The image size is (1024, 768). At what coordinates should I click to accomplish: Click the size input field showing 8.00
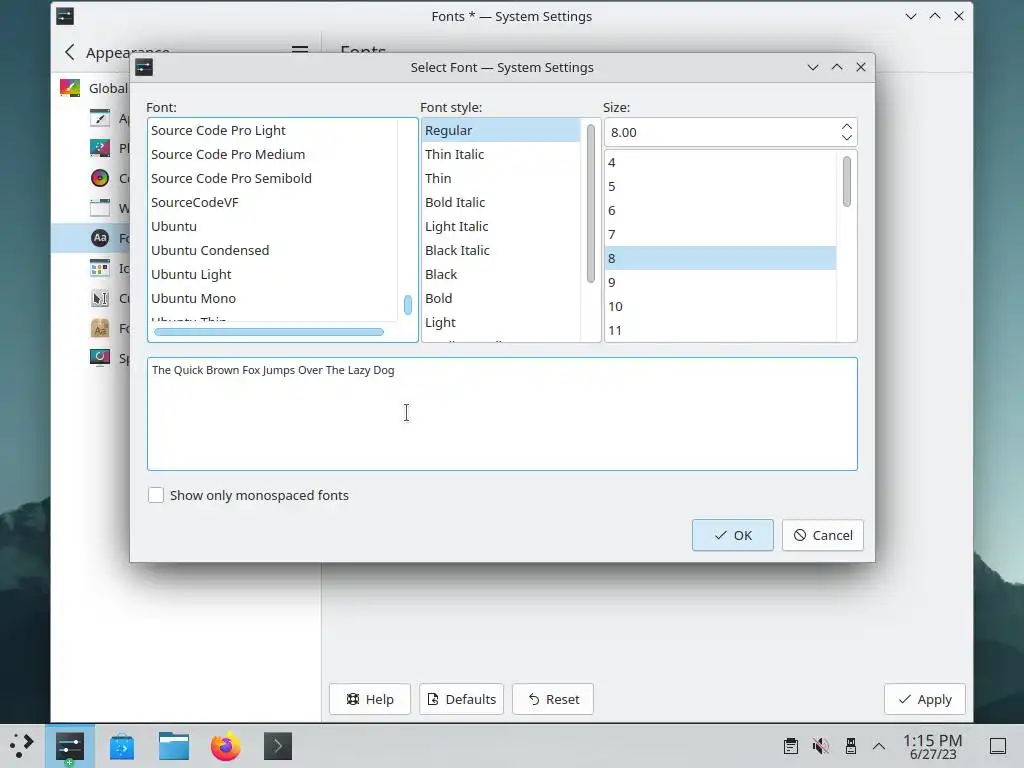(722, 133)
